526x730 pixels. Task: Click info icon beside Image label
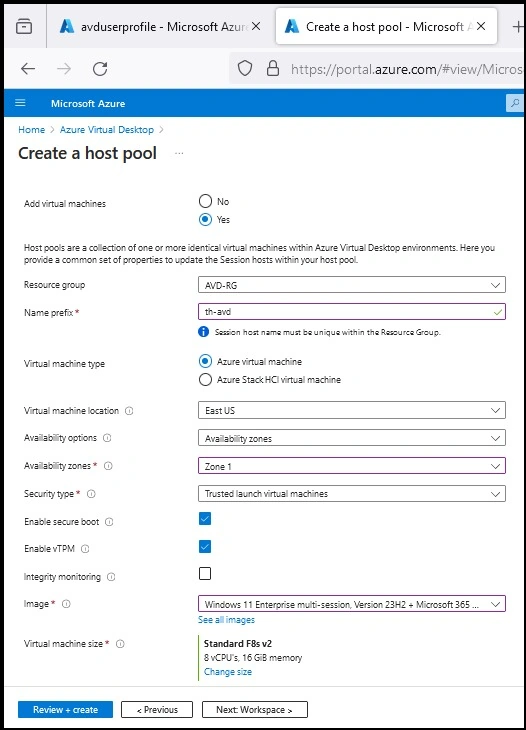coord(66,604)
